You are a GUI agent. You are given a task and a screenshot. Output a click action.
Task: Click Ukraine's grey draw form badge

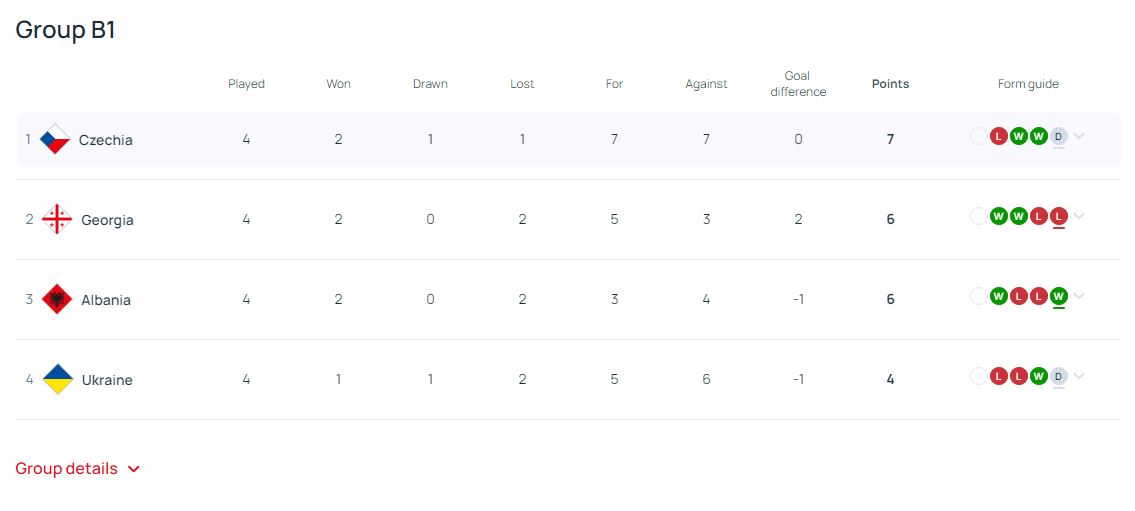coord(1059,376)
